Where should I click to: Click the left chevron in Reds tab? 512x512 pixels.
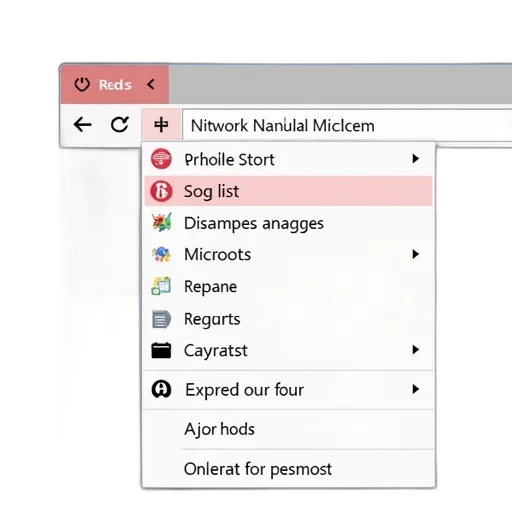click(x=151, y=84)
